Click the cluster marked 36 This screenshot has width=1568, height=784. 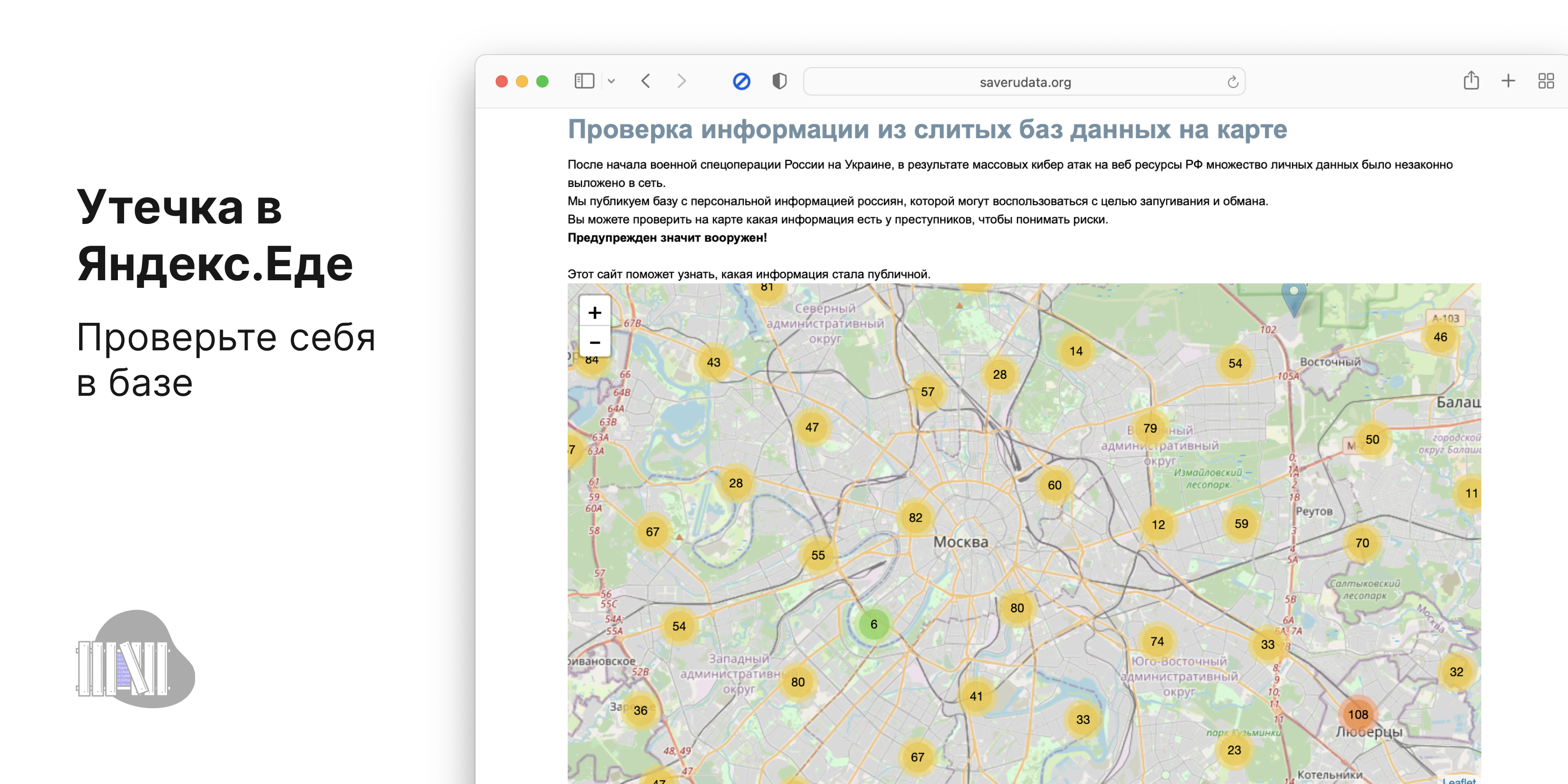640,710
